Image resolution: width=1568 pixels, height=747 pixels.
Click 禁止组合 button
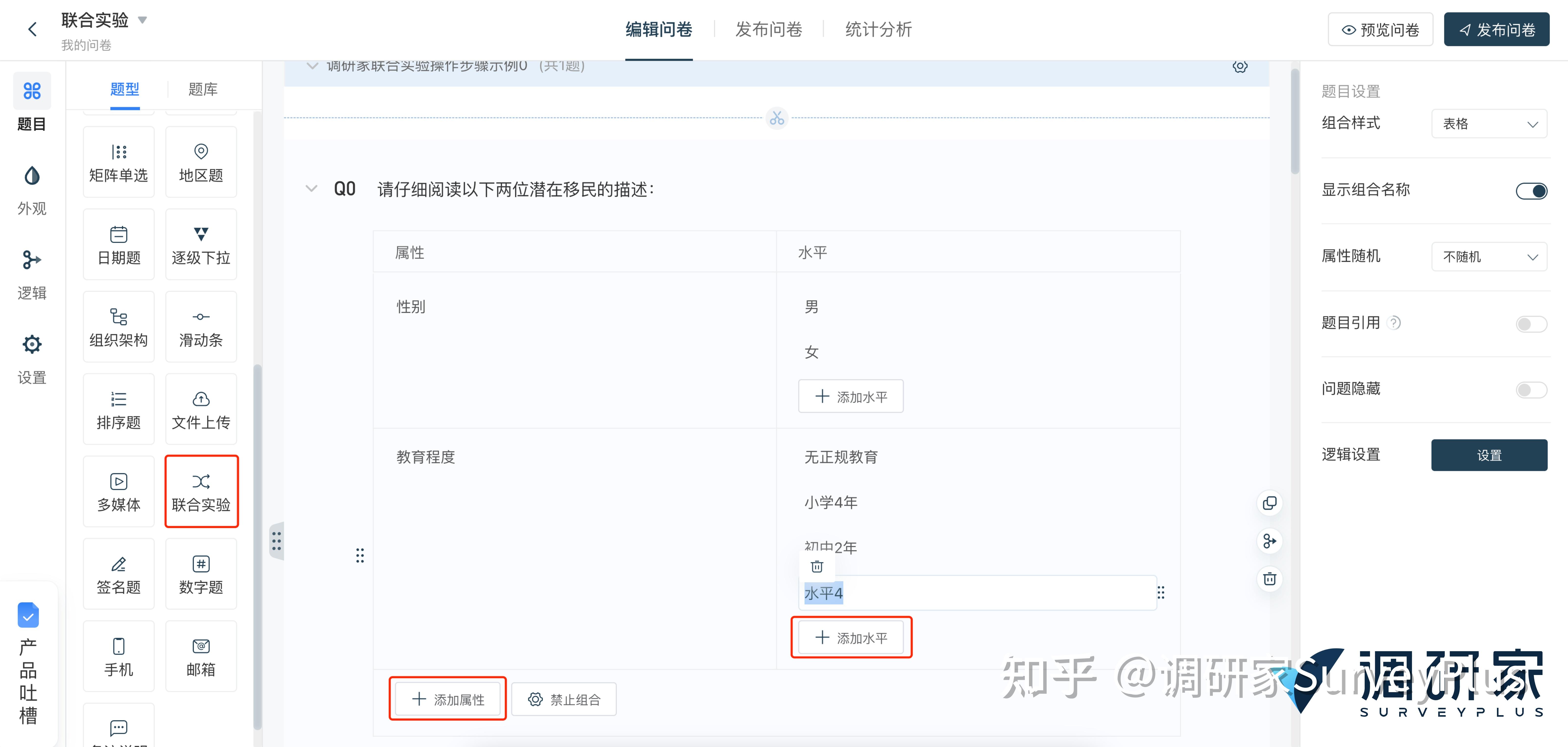[564, 699]
